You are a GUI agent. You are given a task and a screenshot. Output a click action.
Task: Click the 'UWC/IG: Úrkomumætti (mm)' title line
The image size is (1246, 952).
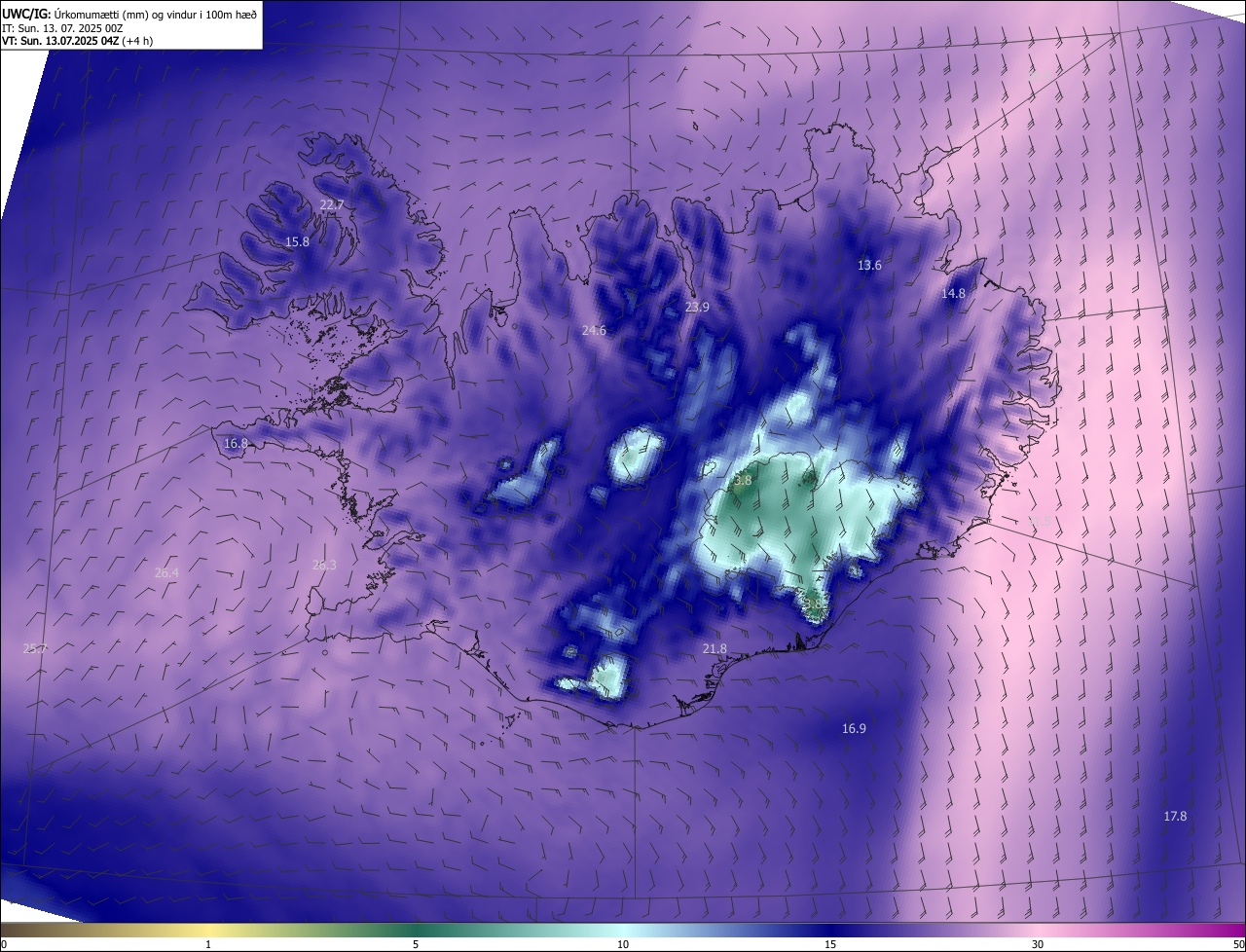tap(129, 14)
